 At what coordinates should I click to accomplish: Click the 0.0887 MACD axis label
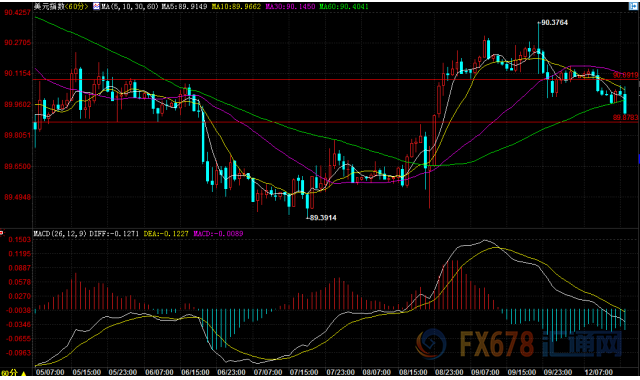point(20,268)
